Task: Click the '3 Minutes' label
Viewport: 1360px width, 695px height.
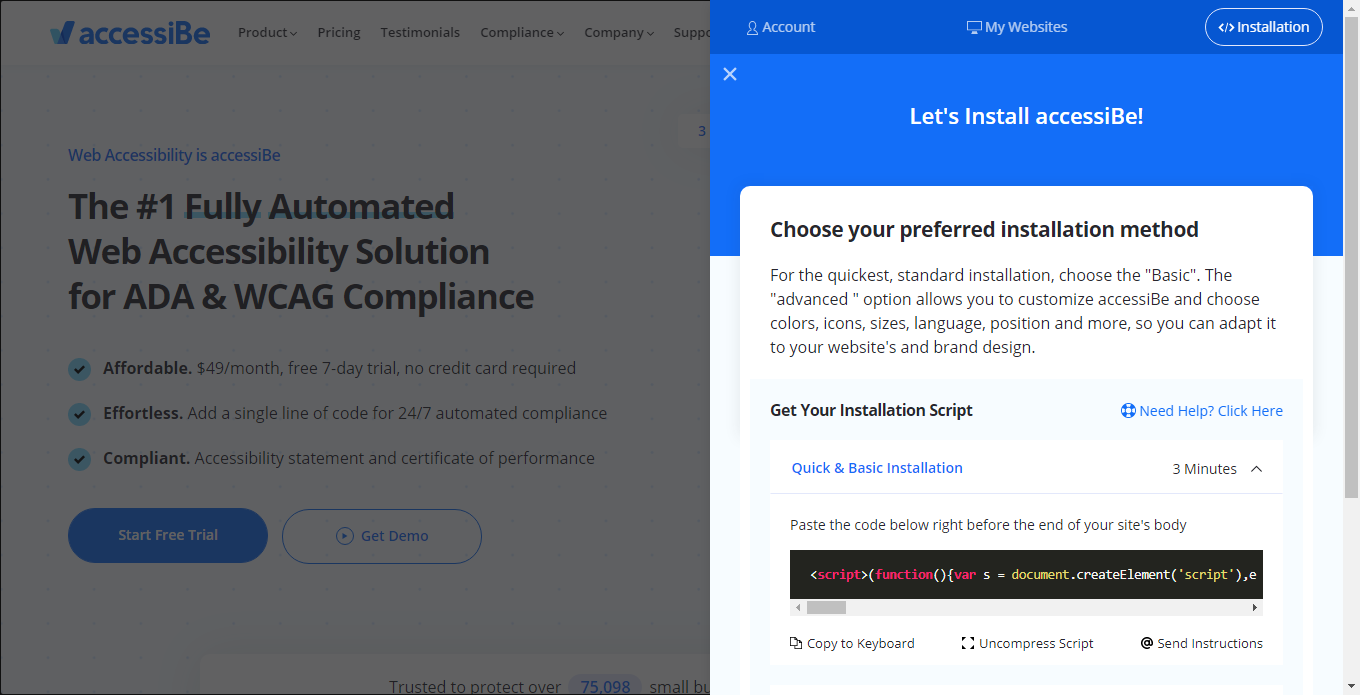Action: coord(1204,469)
